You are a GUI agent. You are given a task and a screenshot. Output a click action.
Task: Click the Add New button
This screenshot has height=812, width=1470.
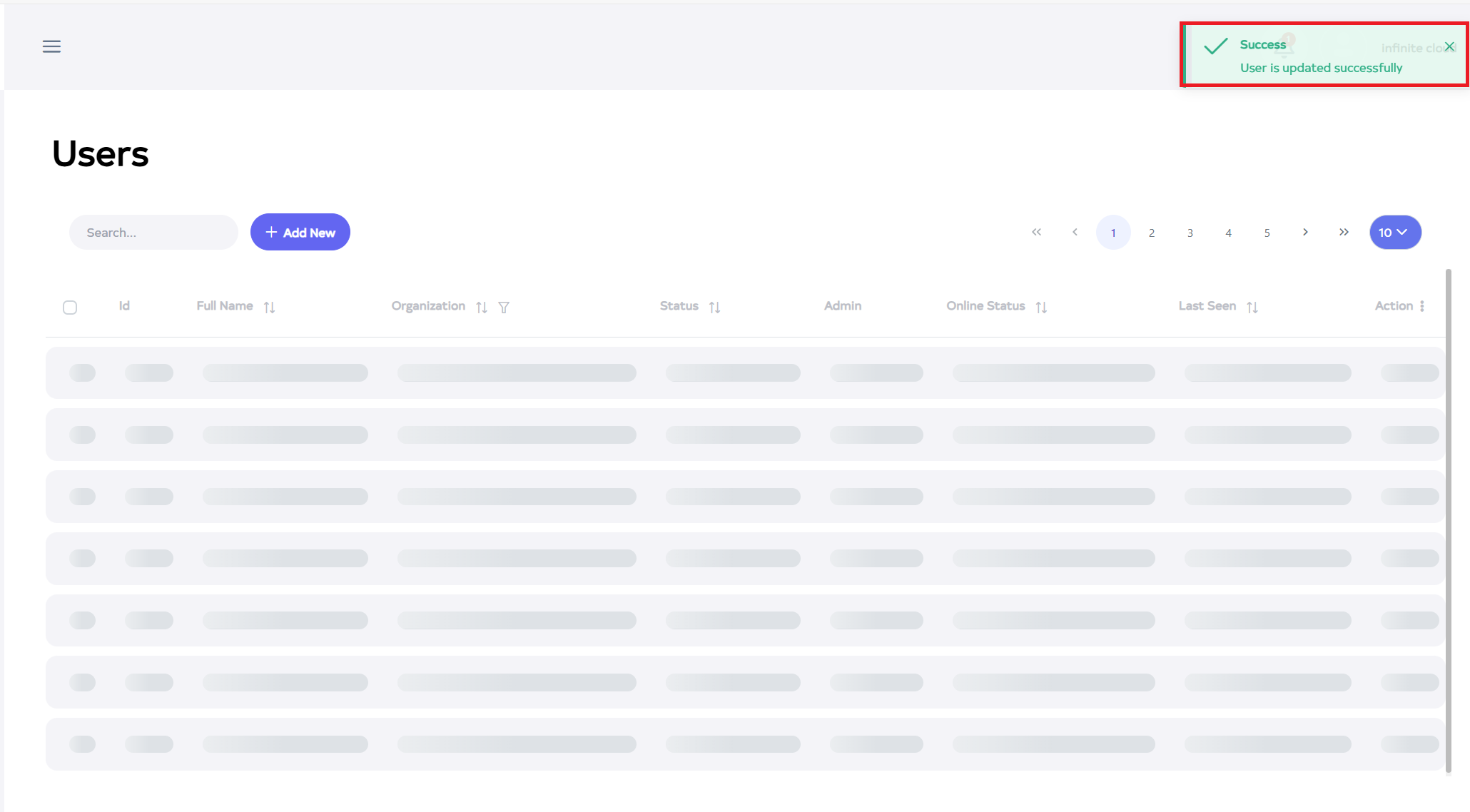point(300,232)
